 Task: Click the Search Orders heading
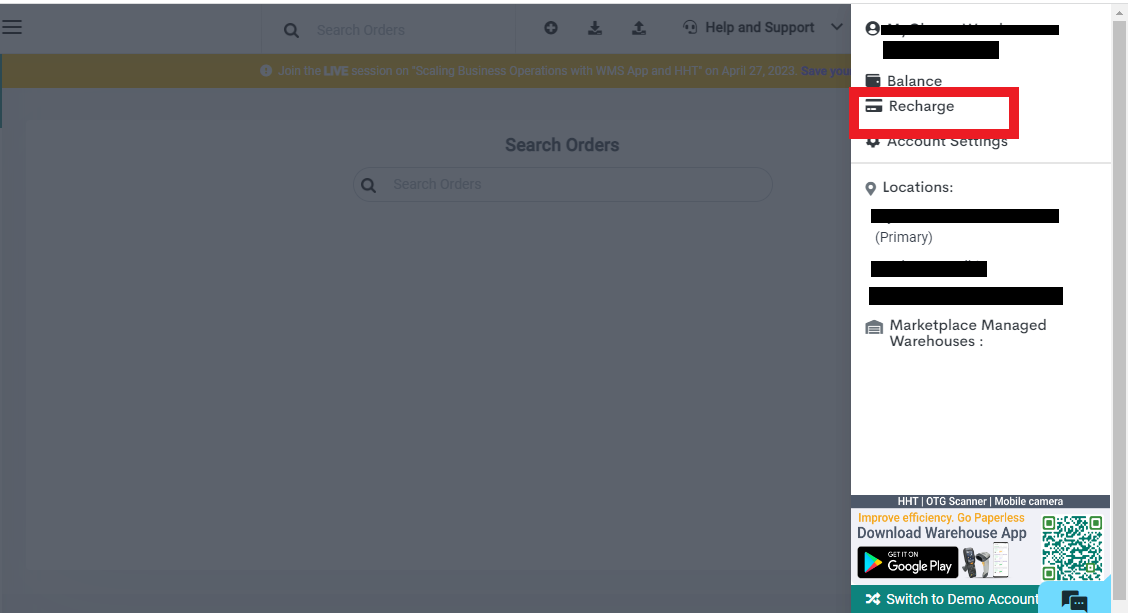[x=562, y=145]
